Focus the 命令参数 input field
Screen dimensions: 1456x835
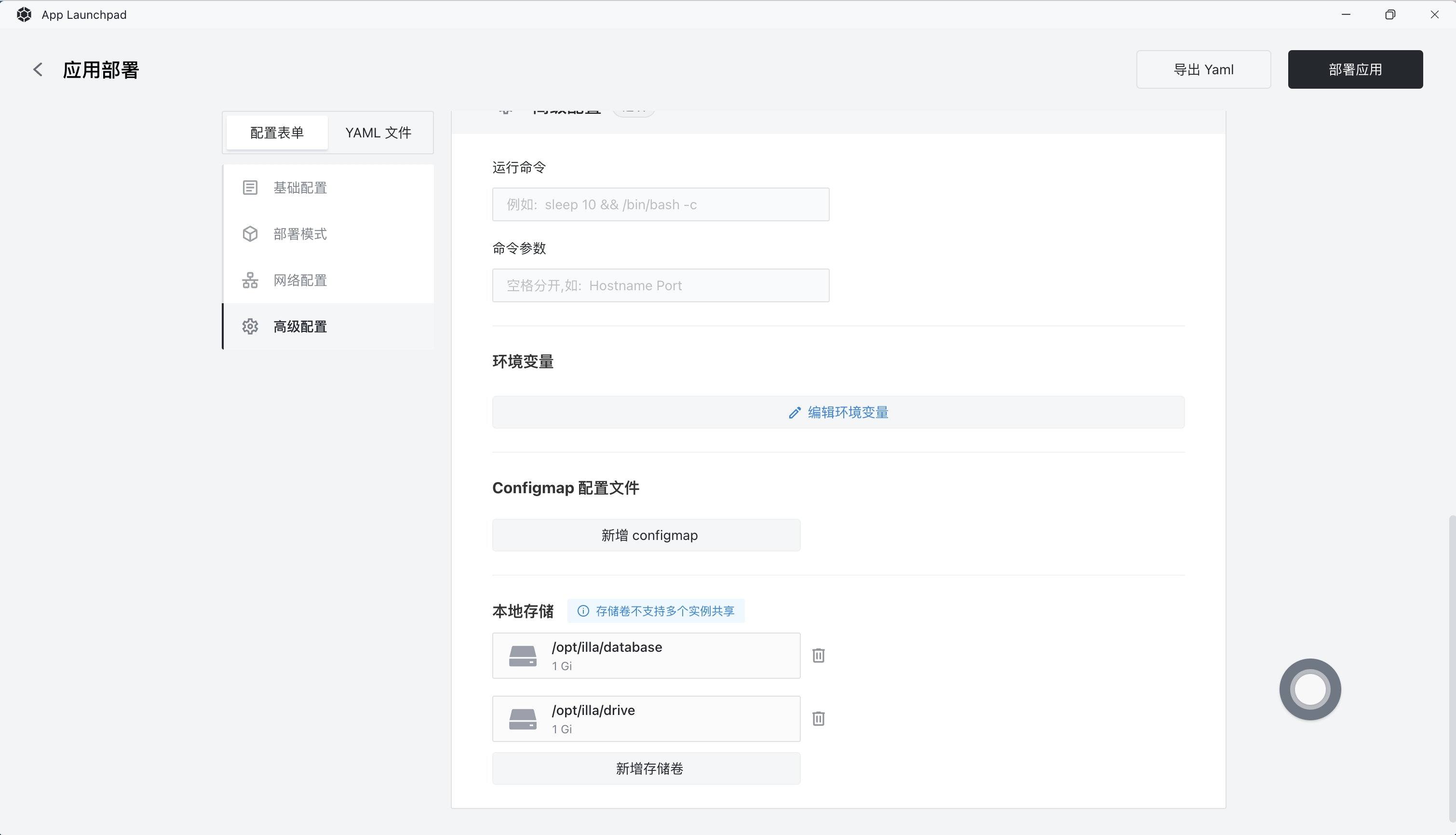click(x=661, y=285)
